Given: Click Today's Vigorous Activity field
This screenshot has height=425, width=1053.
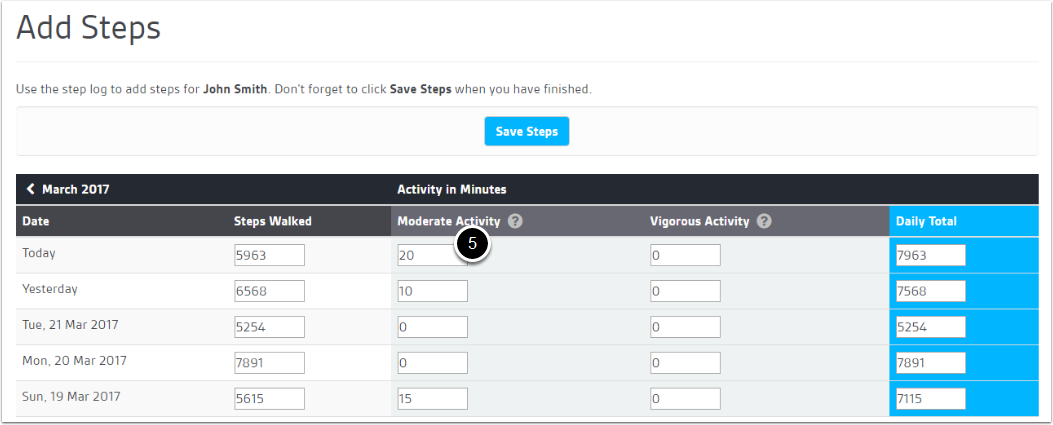Looking at the screenshot, I should (x=685, y=255).
